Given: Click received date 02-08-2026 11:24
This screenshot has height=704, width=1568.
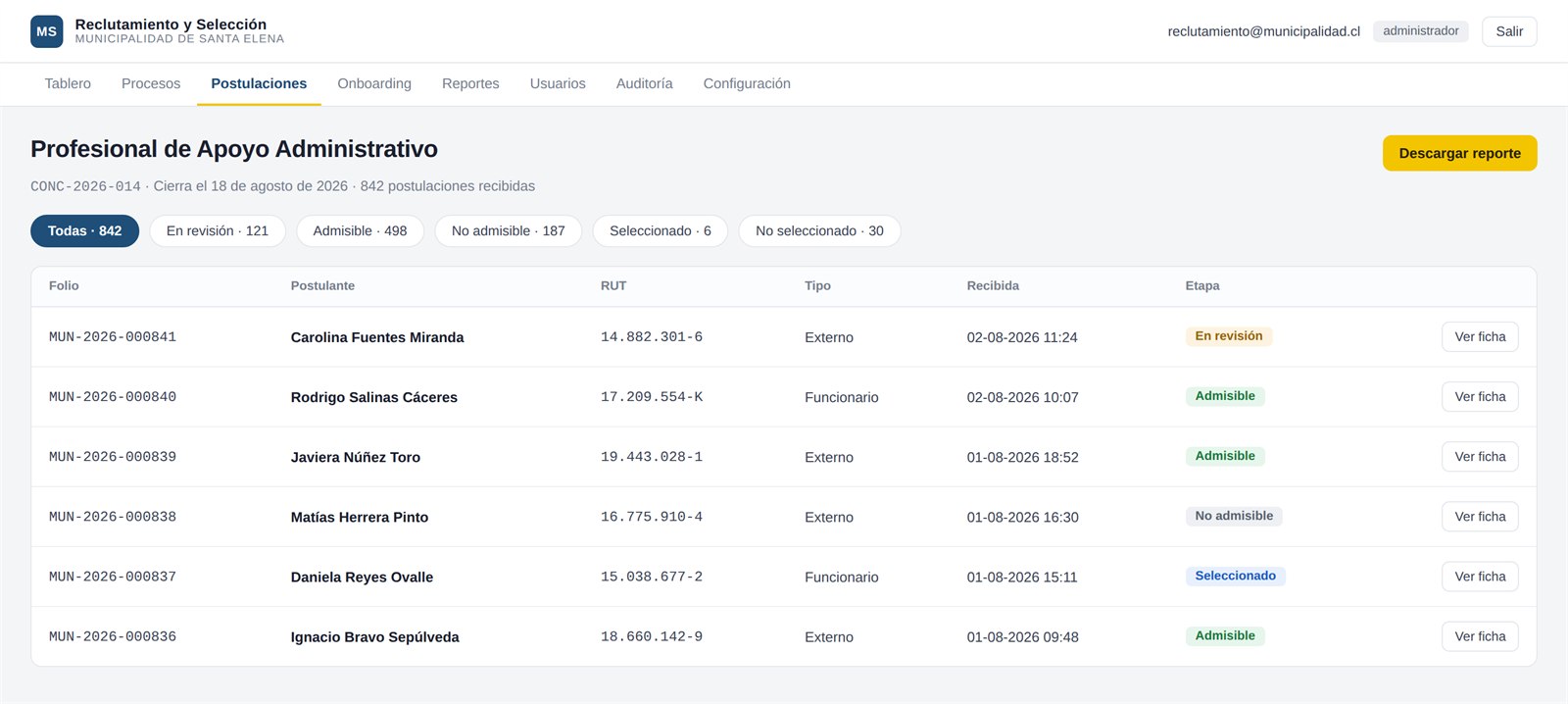Looking at the screenshot, I should [x=1022, y=337].
